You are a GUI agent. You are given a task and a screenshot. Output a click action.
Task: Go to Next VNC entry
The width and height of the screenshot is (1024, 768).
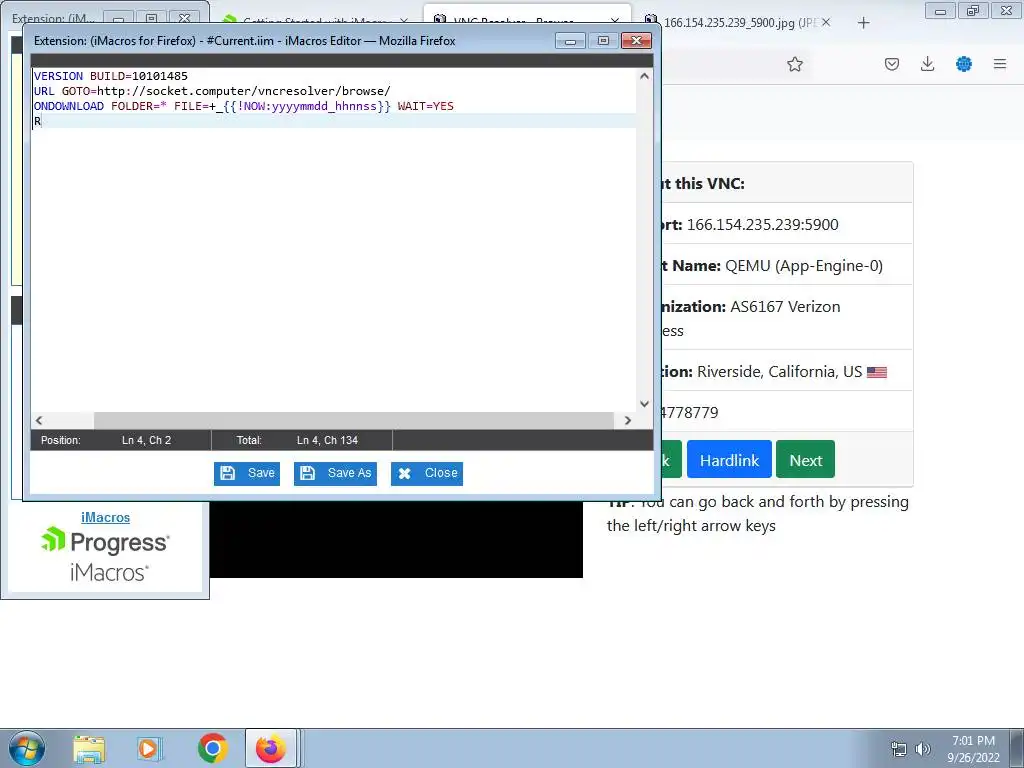(805, 460)
